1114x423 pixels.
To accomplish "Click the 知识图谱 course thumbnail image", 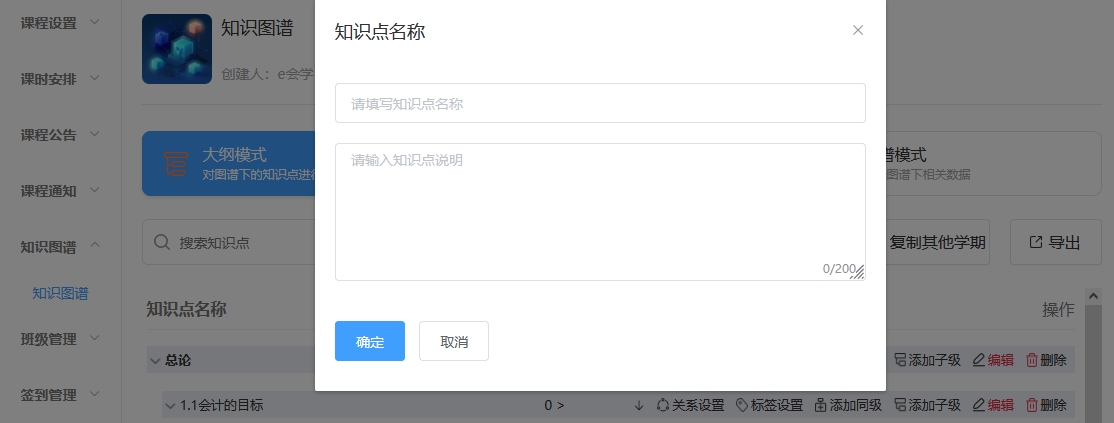I will pos(177,49).
